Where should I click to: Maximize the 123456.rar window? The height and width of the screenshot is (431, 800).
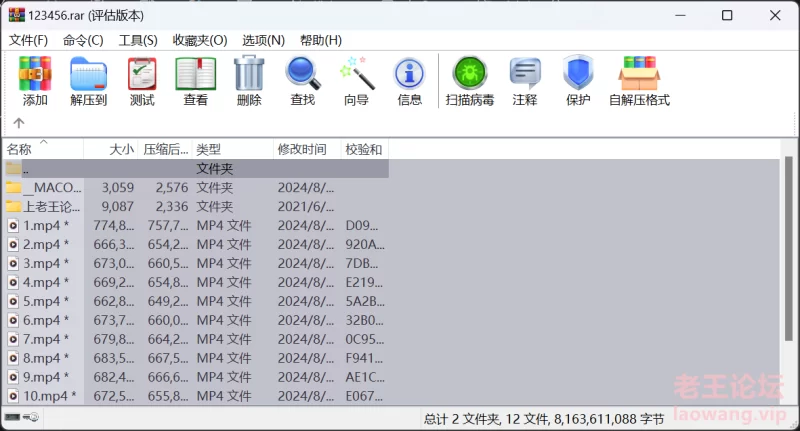click(727, 15)
